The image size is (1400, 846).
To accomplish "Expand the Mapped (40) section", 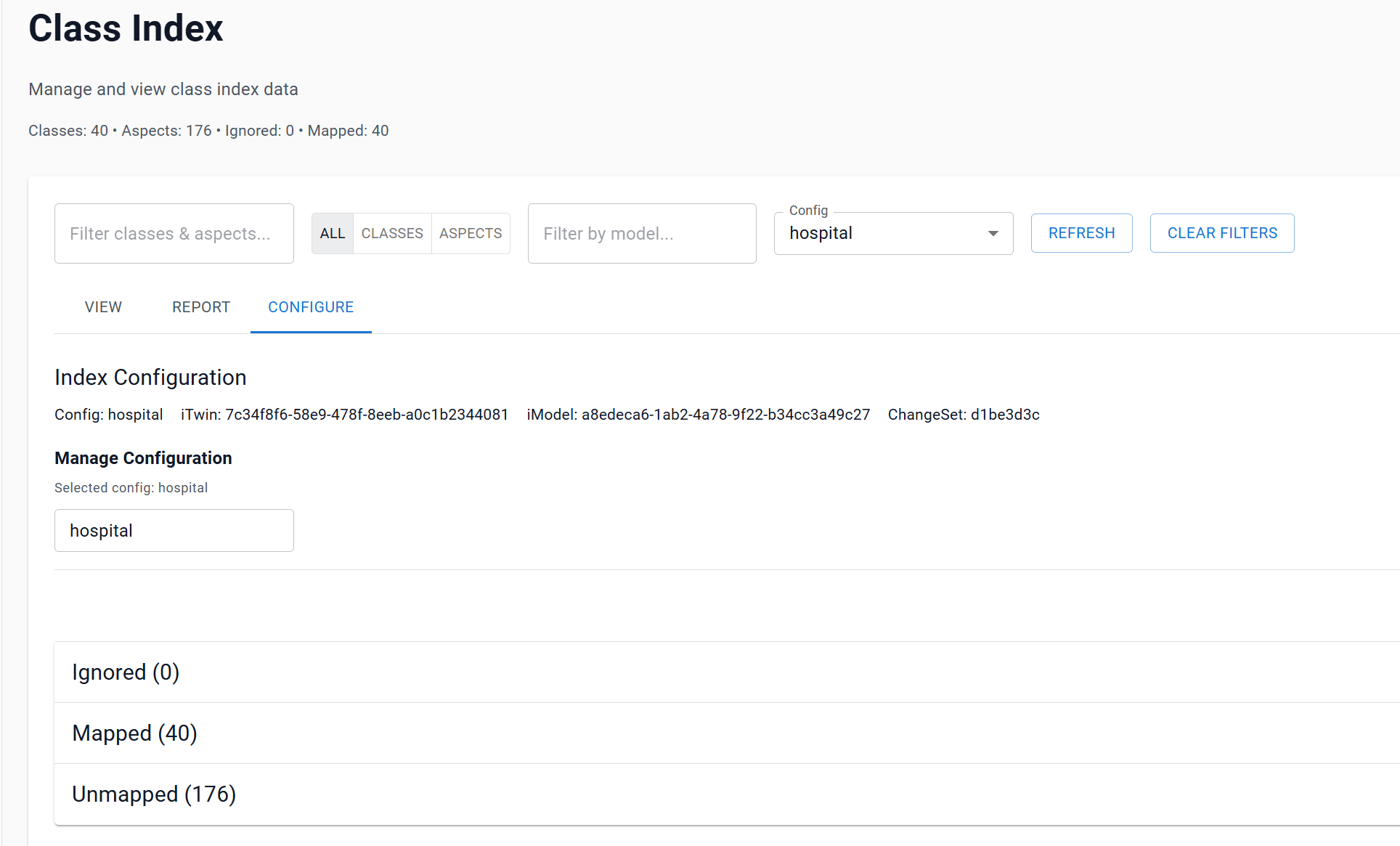I will point(727,733).
